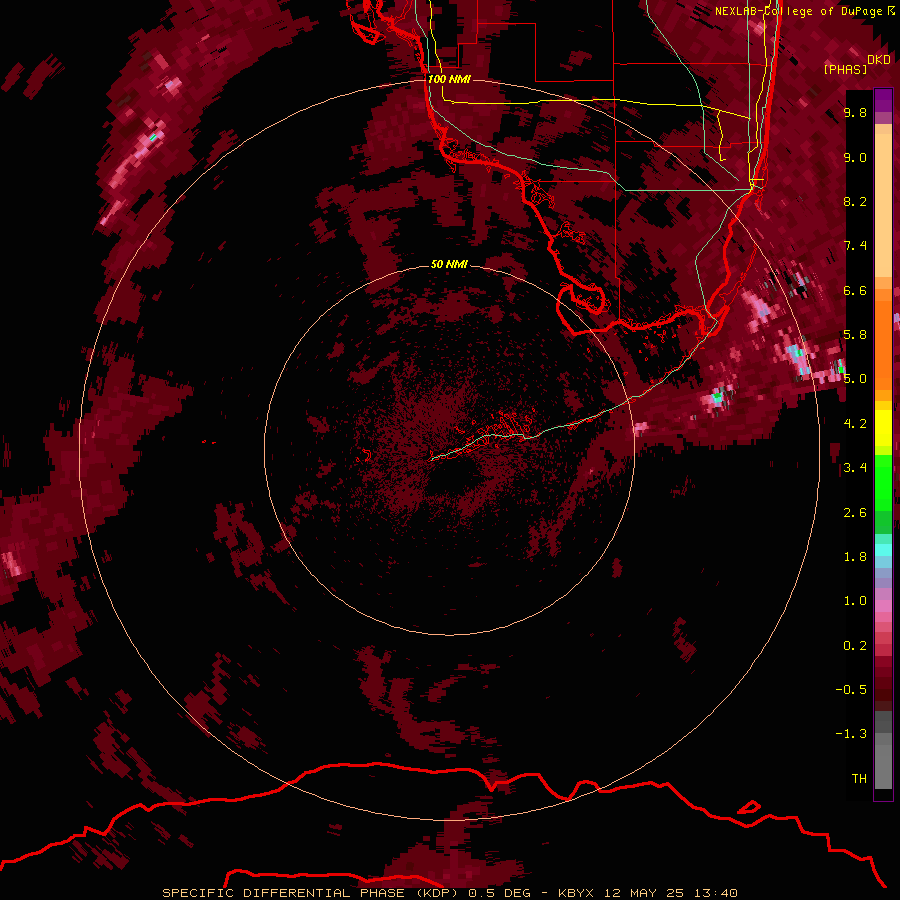Image resolution: width=900 pixels, height=900 pixels.
Task: Click the TH threshold label on the scale
Action: [x=859, y=779]
